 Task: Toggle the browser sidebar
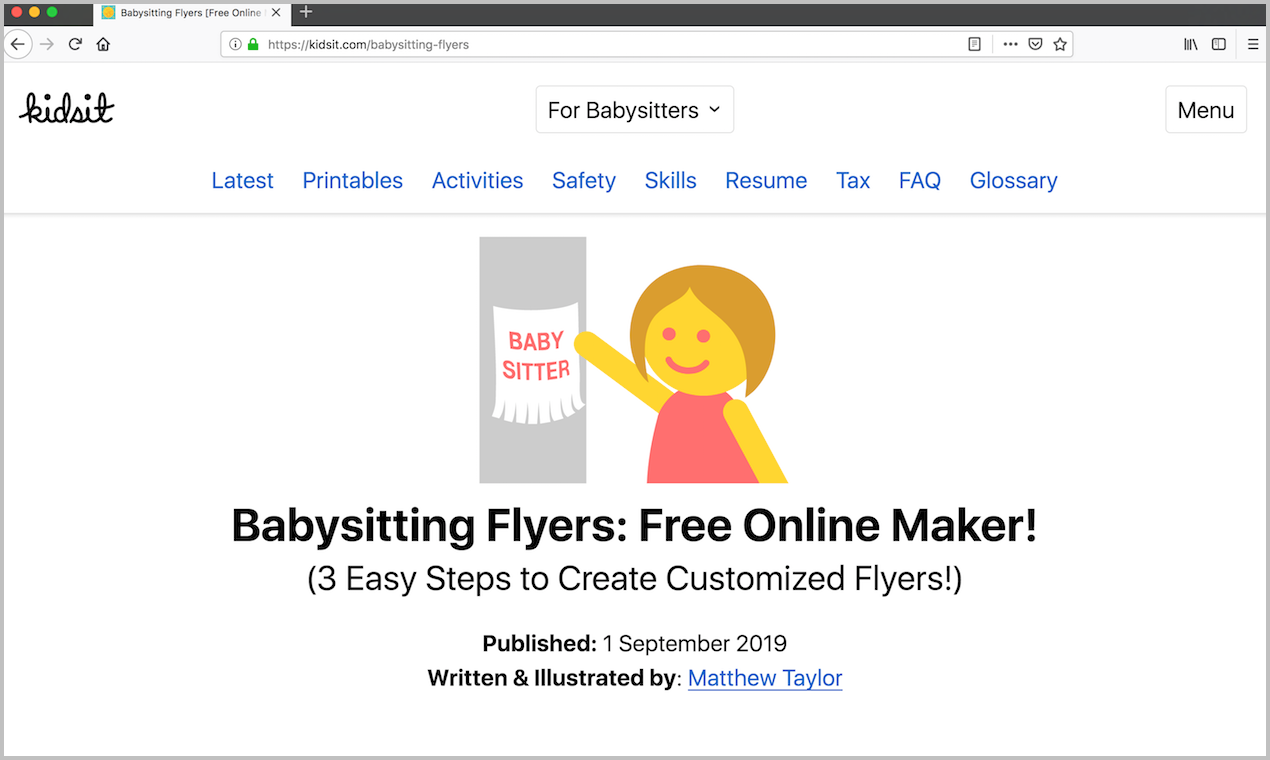1218,44
